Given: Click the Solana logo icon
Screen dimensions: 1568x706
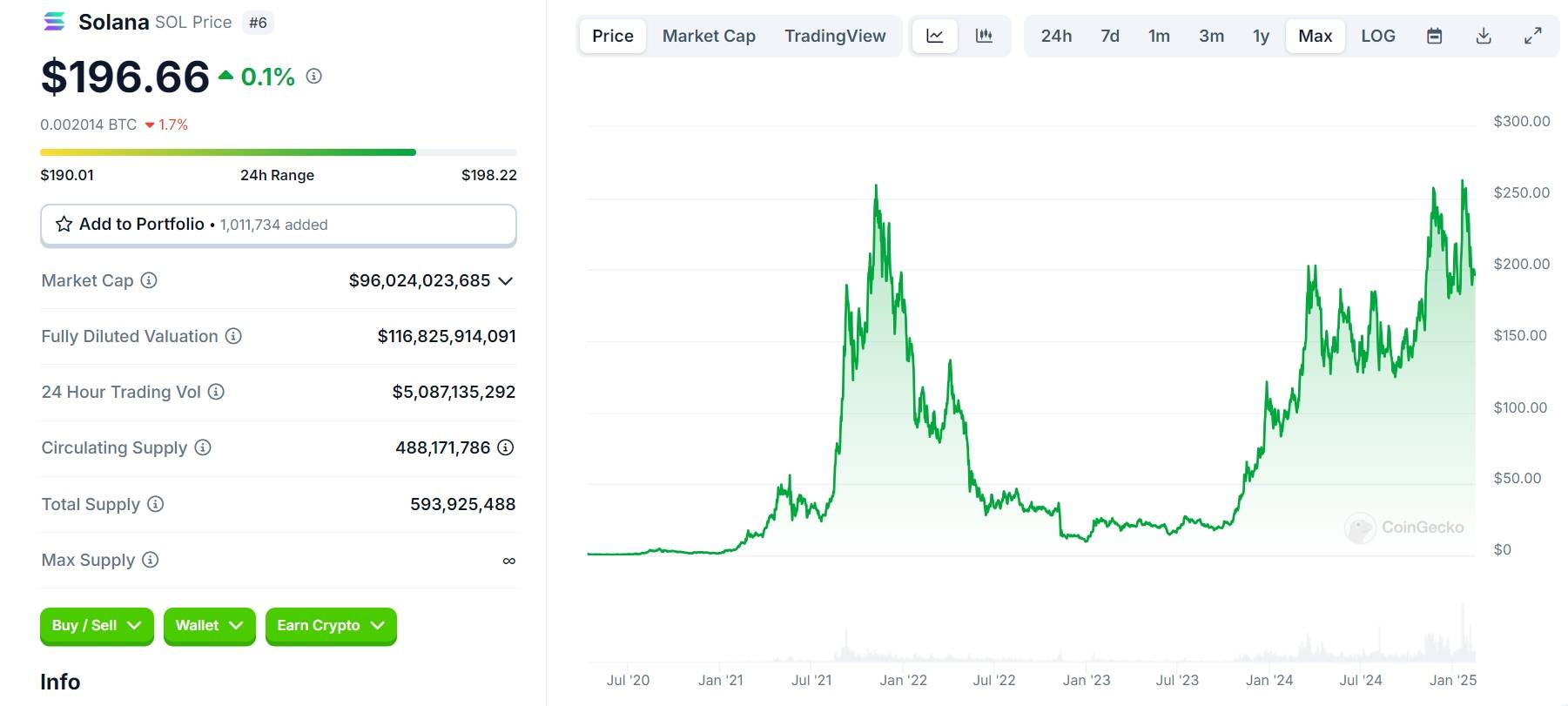Looking at the screenshot, I should pyautogui.click(x=54, y=22).
